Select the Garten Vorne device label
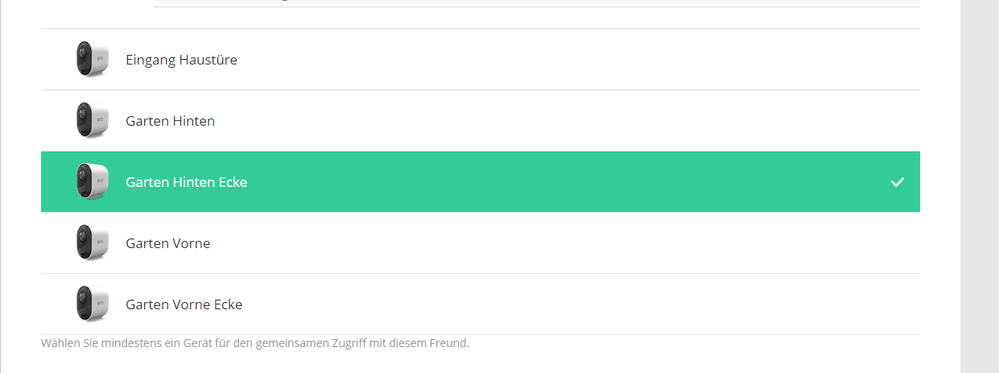The height and width of the screenshot is (373, 999). tap(168, 244)
